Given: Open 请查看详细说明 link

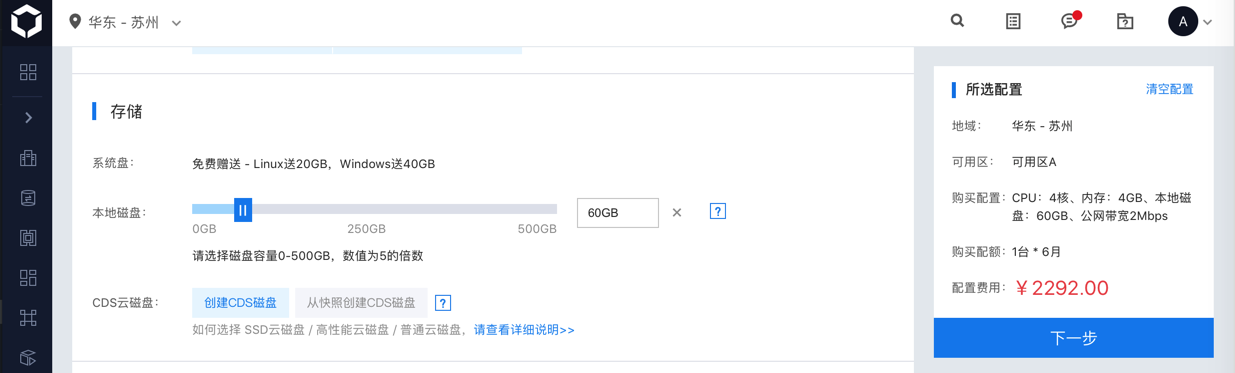Looking at the screenshot, I should point(524,330).
